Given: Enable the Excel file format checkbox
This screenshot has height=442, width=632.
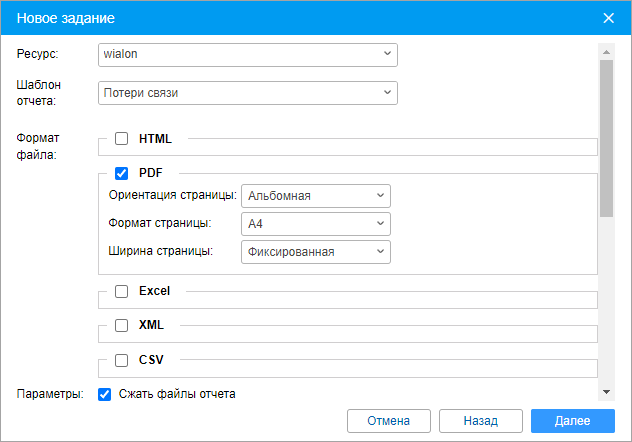Looking at the screenshot, I should (x=121, y=291).
